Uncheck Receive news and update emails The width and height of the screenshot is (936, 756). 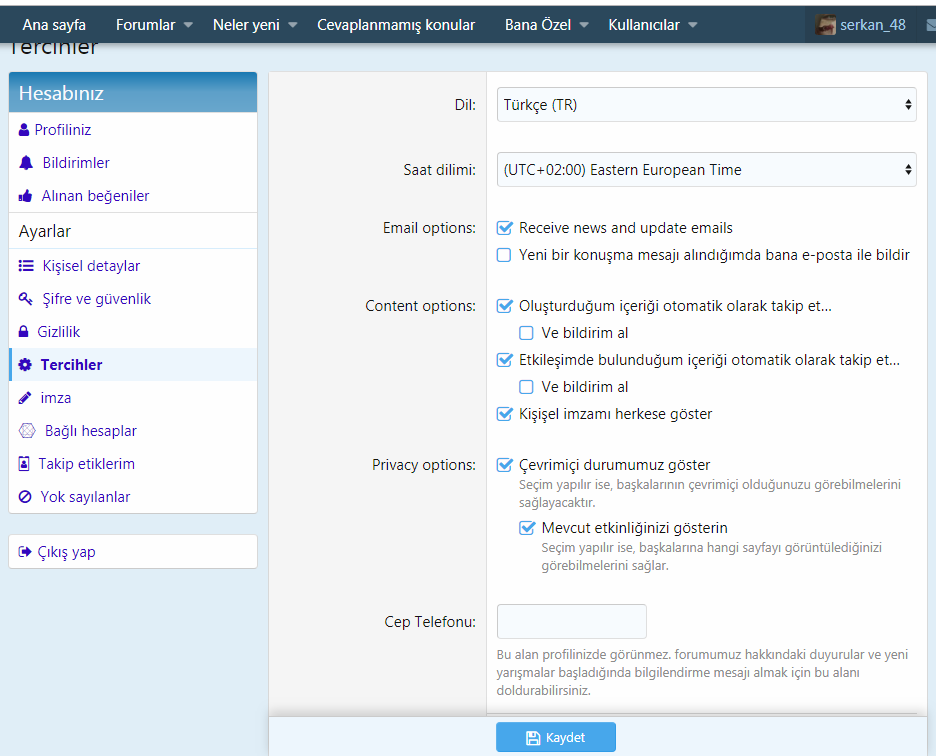click(504, 228)
